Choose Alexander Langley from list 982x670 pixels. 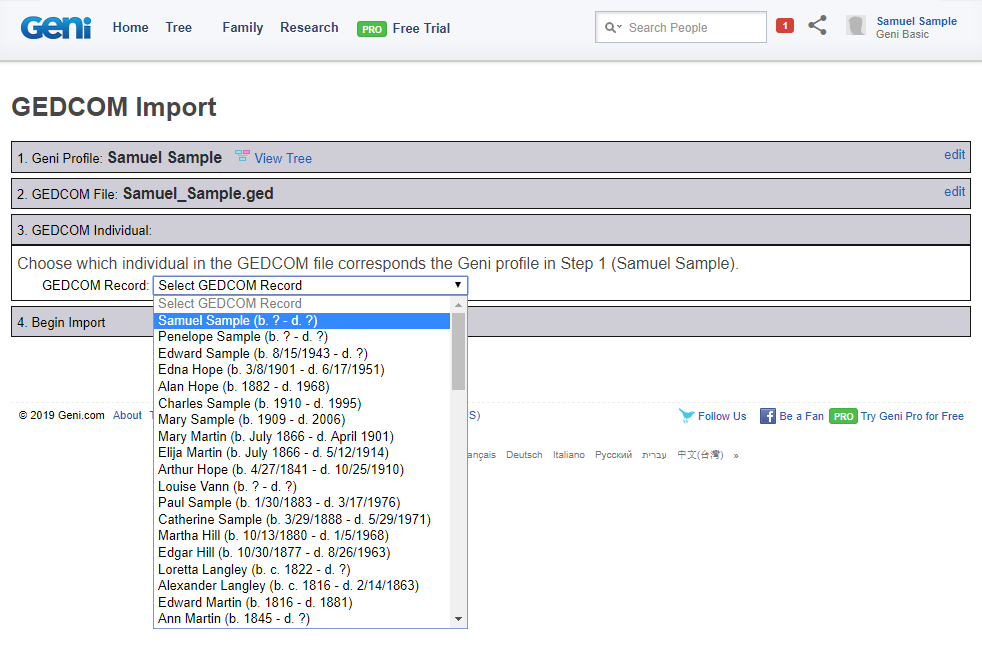(301, 586)
